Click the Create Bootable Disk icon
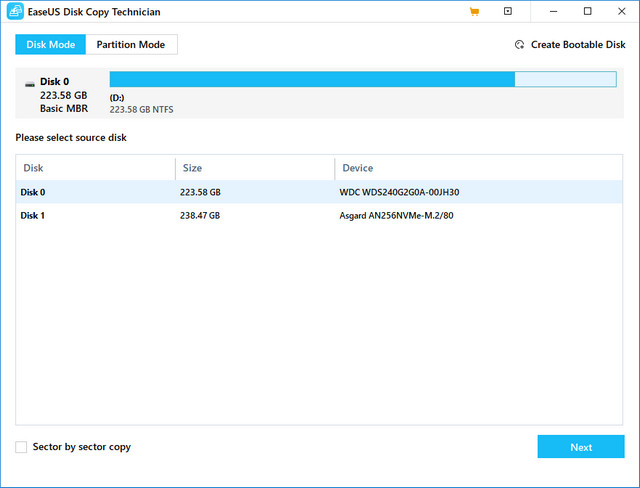The image size is (640, 488). tap(519, 45)
